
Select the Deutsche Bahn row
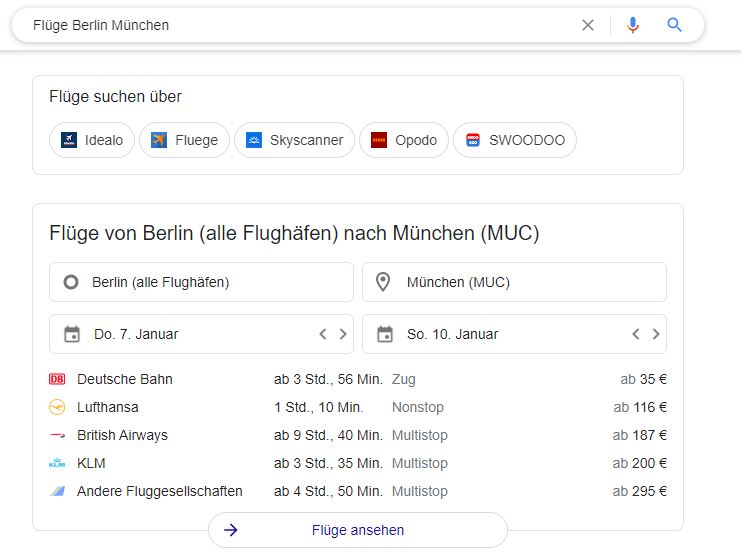coord(358,379)
